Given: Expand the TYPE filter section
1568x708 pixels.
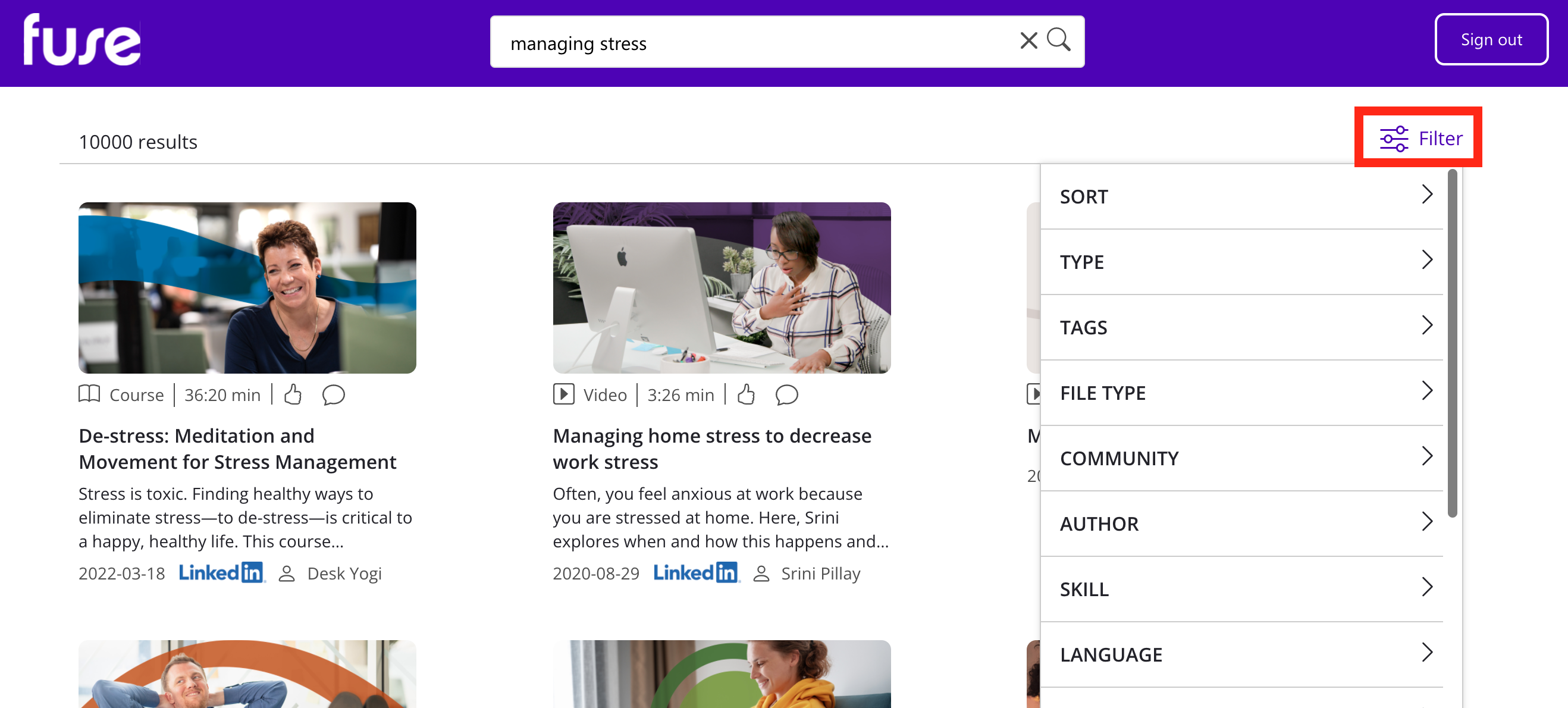Looking at the screenshot, I should click(x=1242, y=262).
